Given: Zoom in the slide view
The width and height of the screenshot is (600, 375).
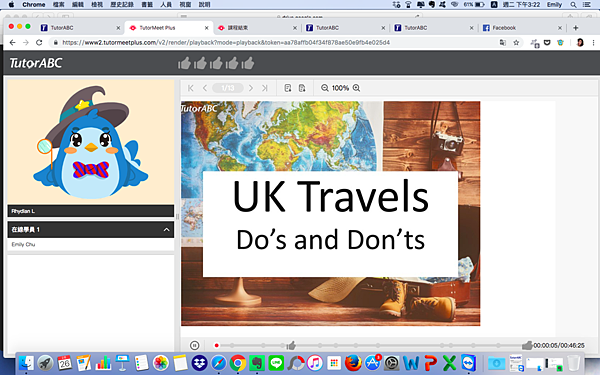Looking at the screenshot, I should (356, 88).
